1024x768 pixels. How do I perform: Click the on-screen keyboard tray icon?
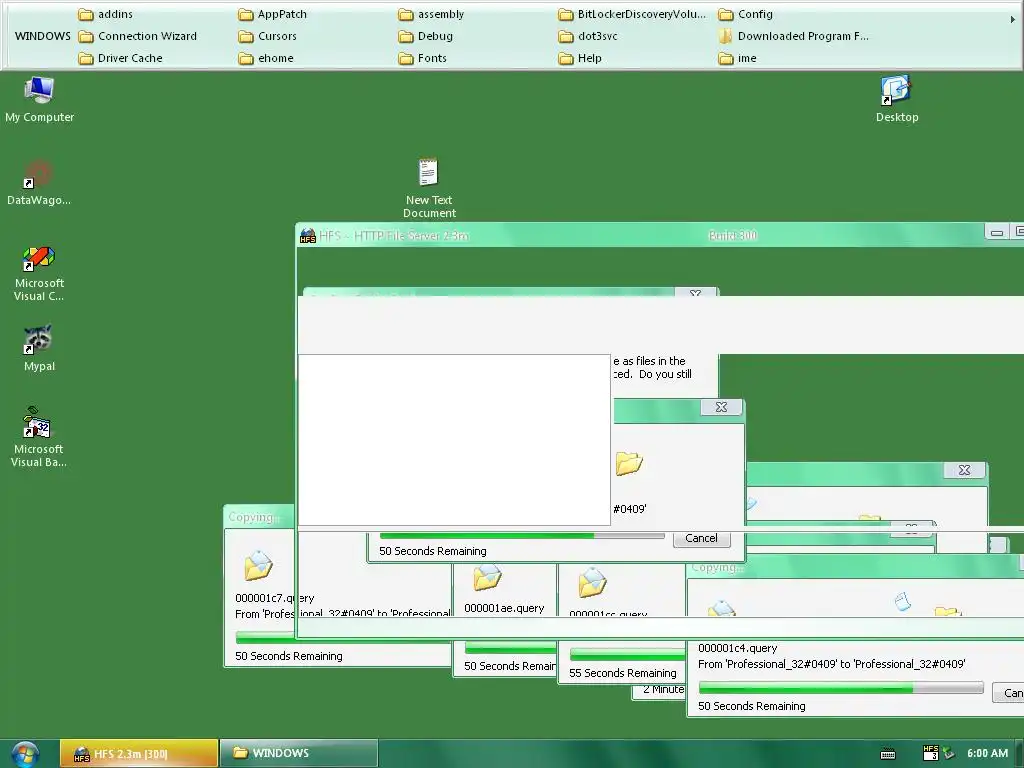tap(888, 754)
